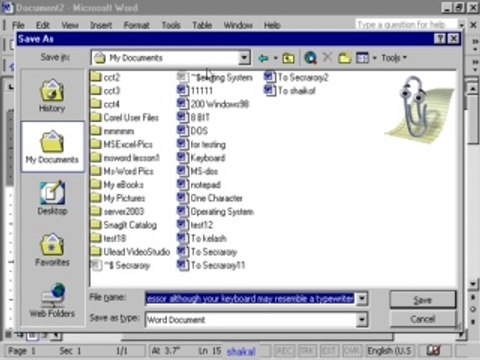
Task: Open the View menu
Action: 70,25
